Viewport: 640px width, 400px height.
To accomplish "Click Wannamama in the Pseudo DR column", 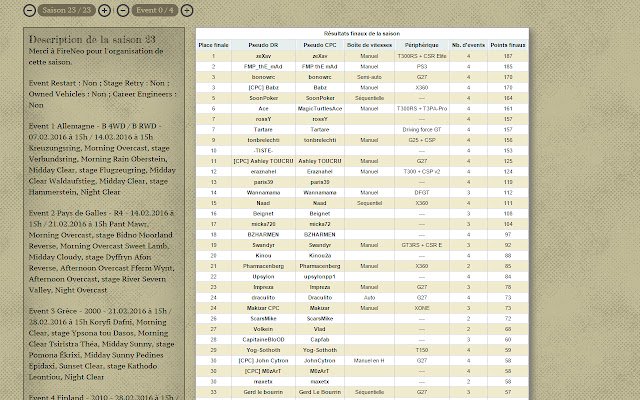I will (263, 193).
